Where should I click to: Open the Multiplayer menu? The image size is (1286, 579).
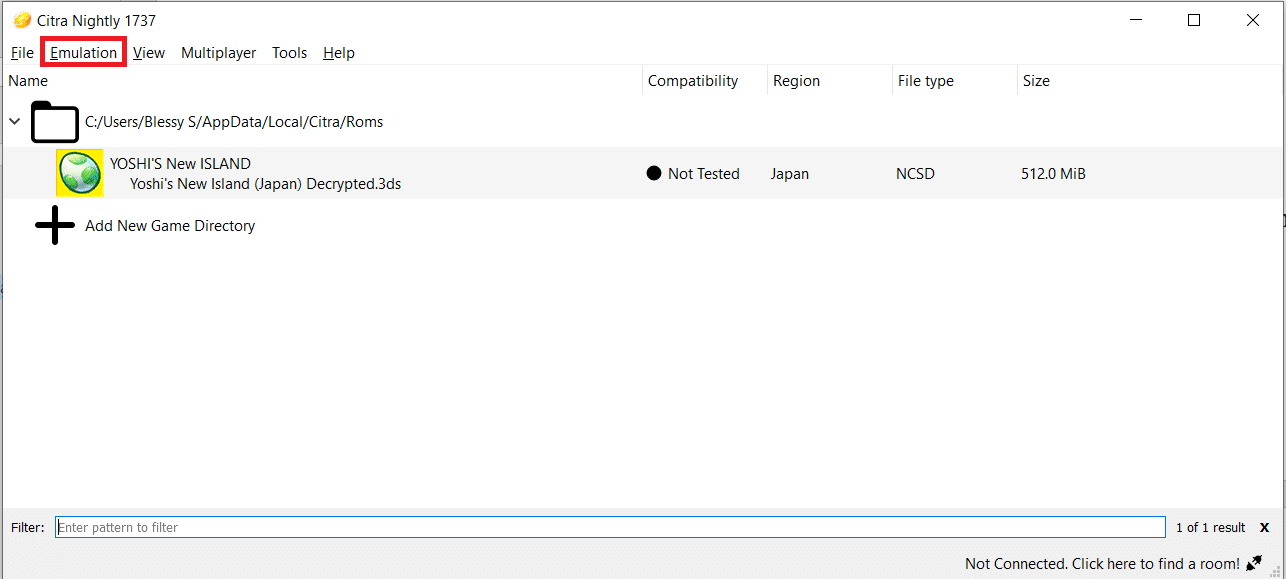point(218,53)
